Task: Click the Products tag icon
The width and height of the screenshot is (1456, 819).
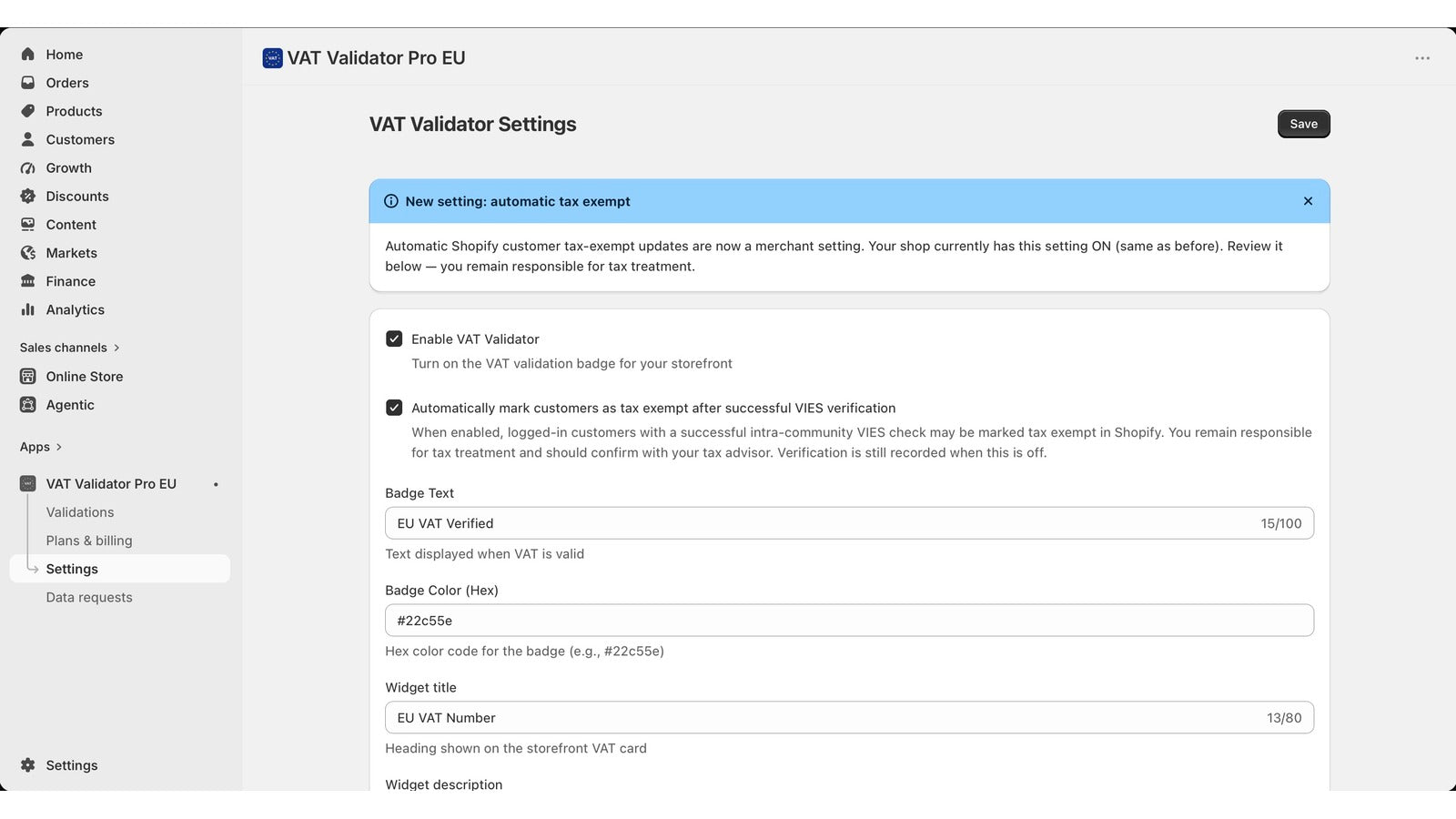Action: tap(28, 111)
